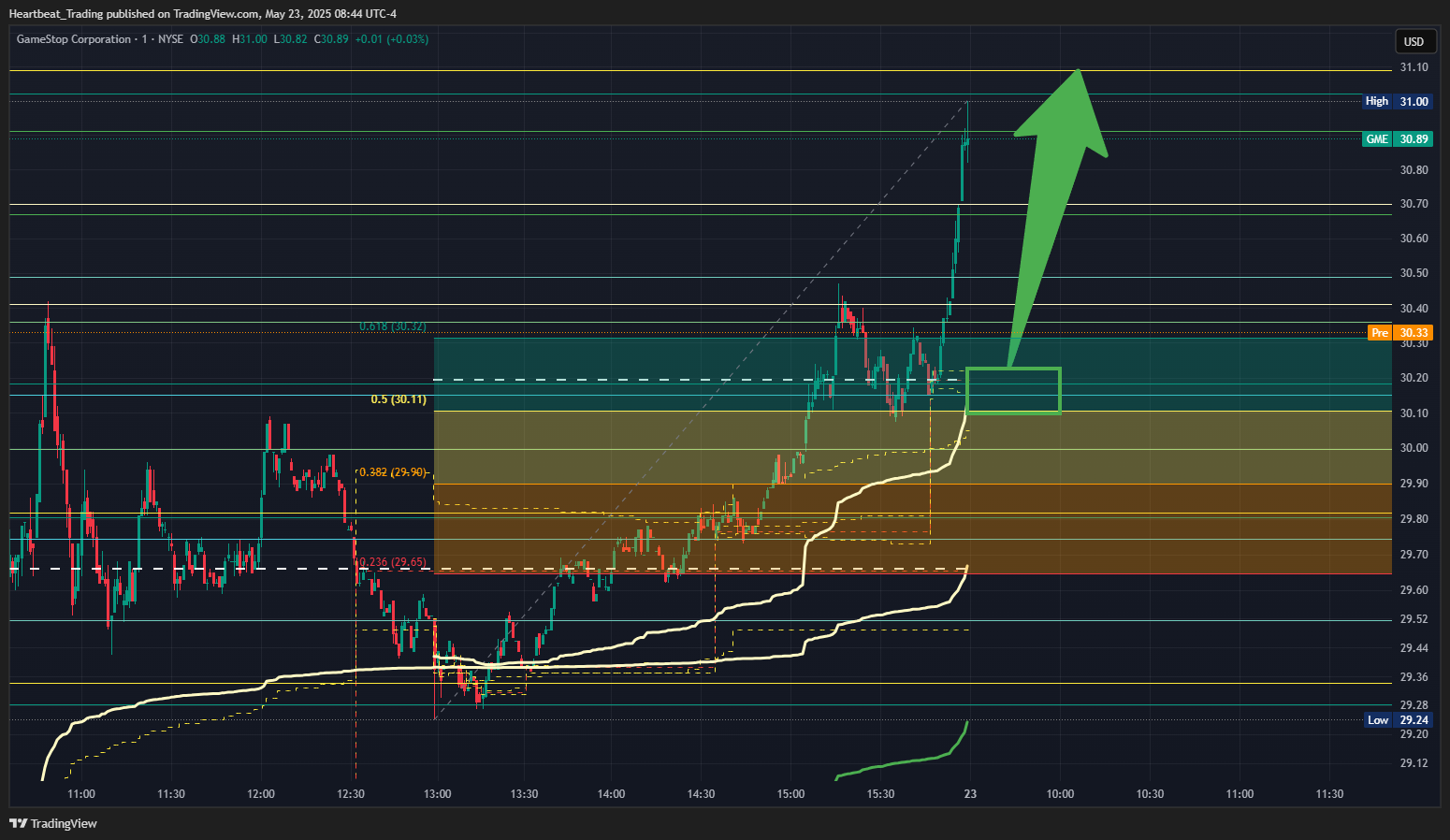Click the 30.33 pre-market price label
This screenshot has height=840, width=1450.
tap(1414, 333)
